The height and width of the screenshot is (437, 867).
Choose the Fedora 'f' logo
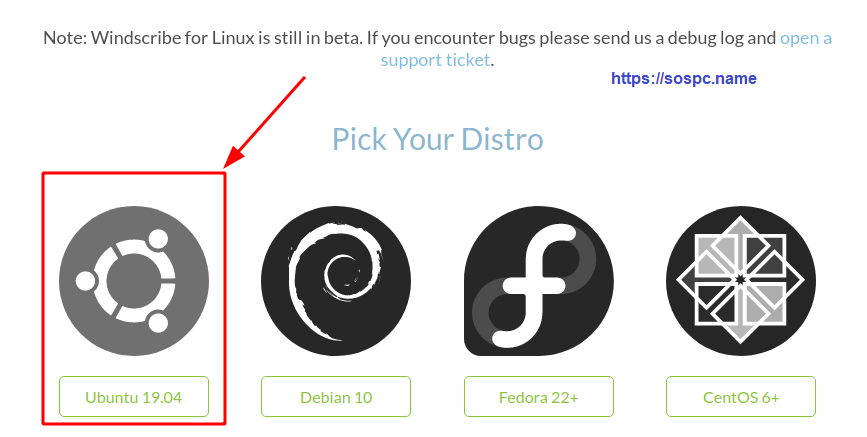[x=539, y=280]
